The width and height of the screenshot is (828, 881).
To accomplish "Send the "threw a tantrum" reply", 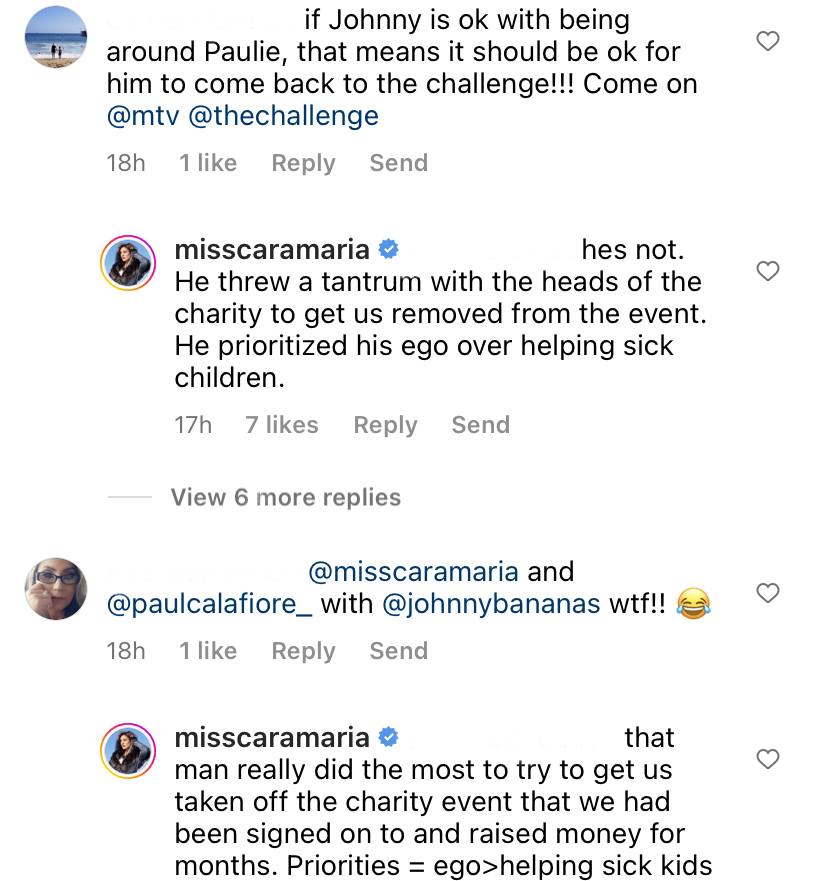I will coord(481,425).
